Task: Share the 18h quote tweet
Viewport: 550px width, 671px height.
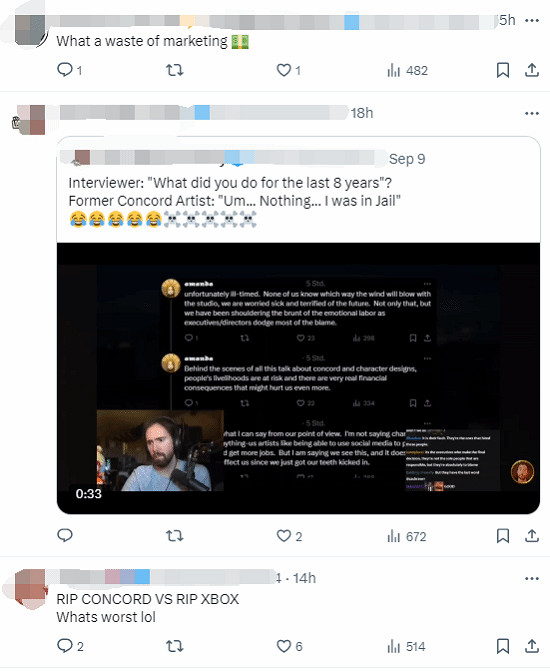Action: click(x=532, y=536)
